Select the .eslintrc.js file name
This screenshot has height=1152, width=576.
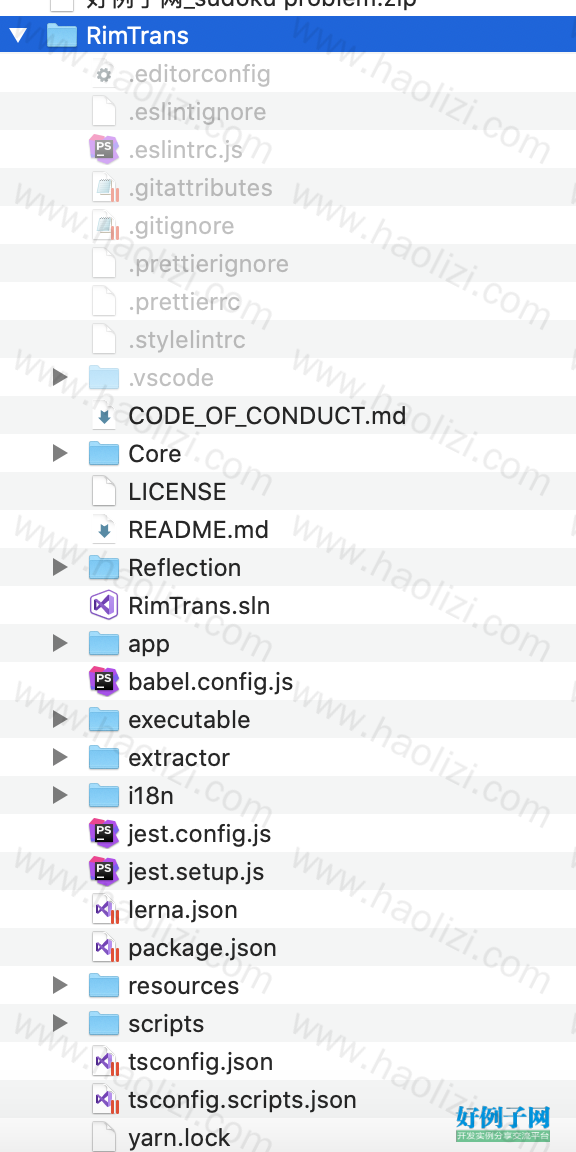[x=185, y=150]
